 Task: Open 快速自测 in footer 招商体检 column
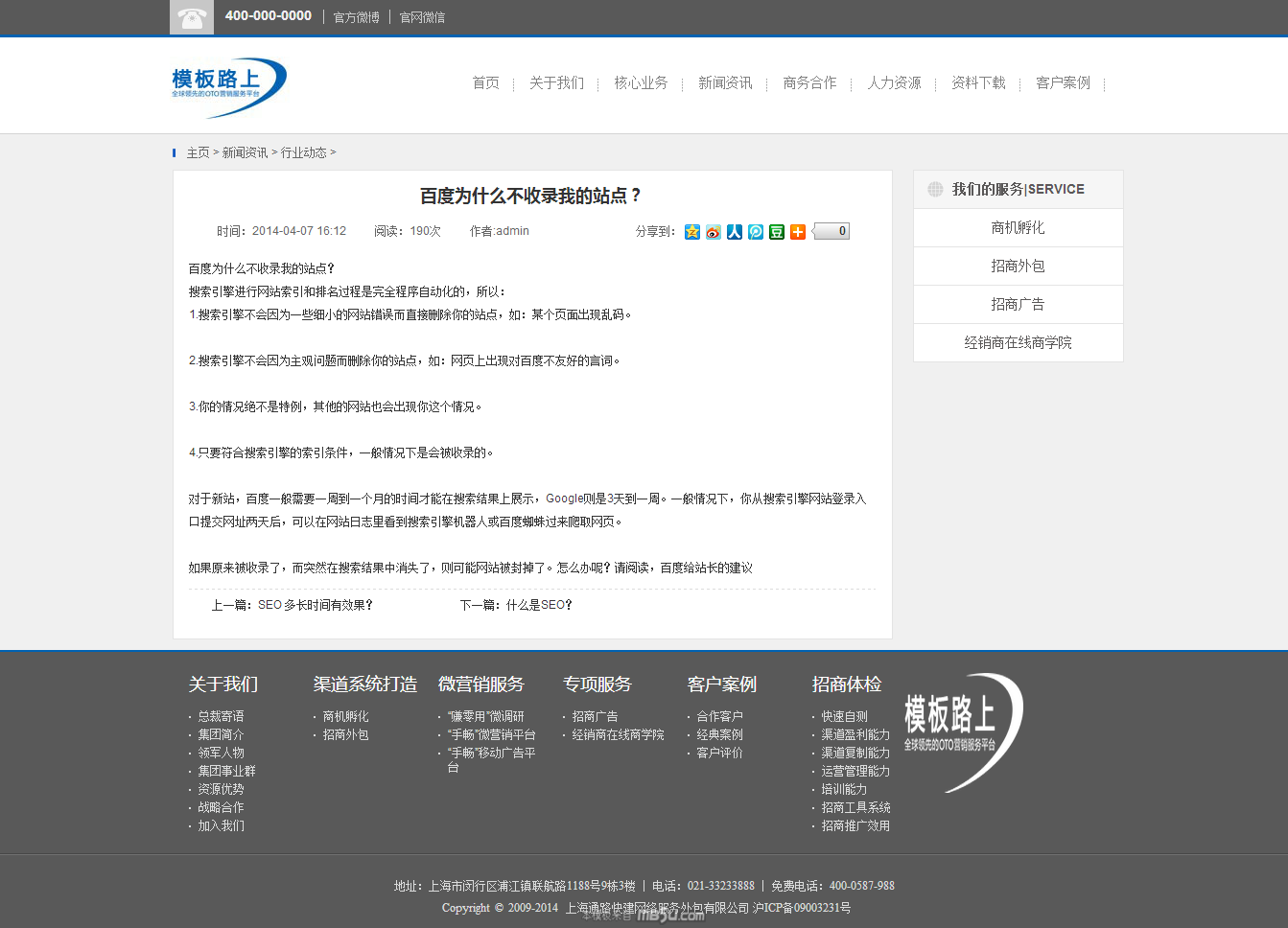(844, 717)
